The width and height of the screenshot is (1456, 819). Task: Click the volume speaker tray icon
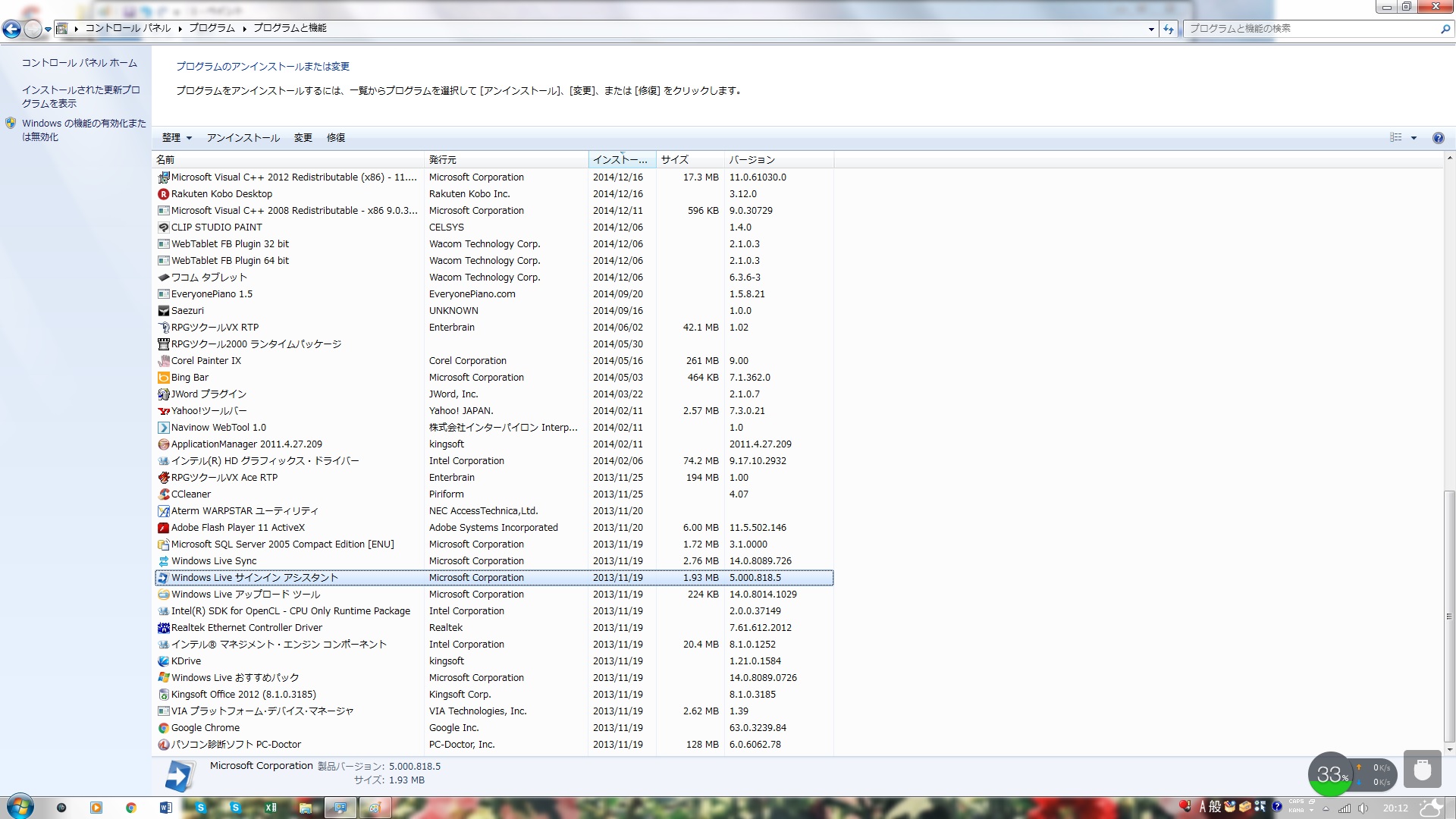tap(1363, 808)
